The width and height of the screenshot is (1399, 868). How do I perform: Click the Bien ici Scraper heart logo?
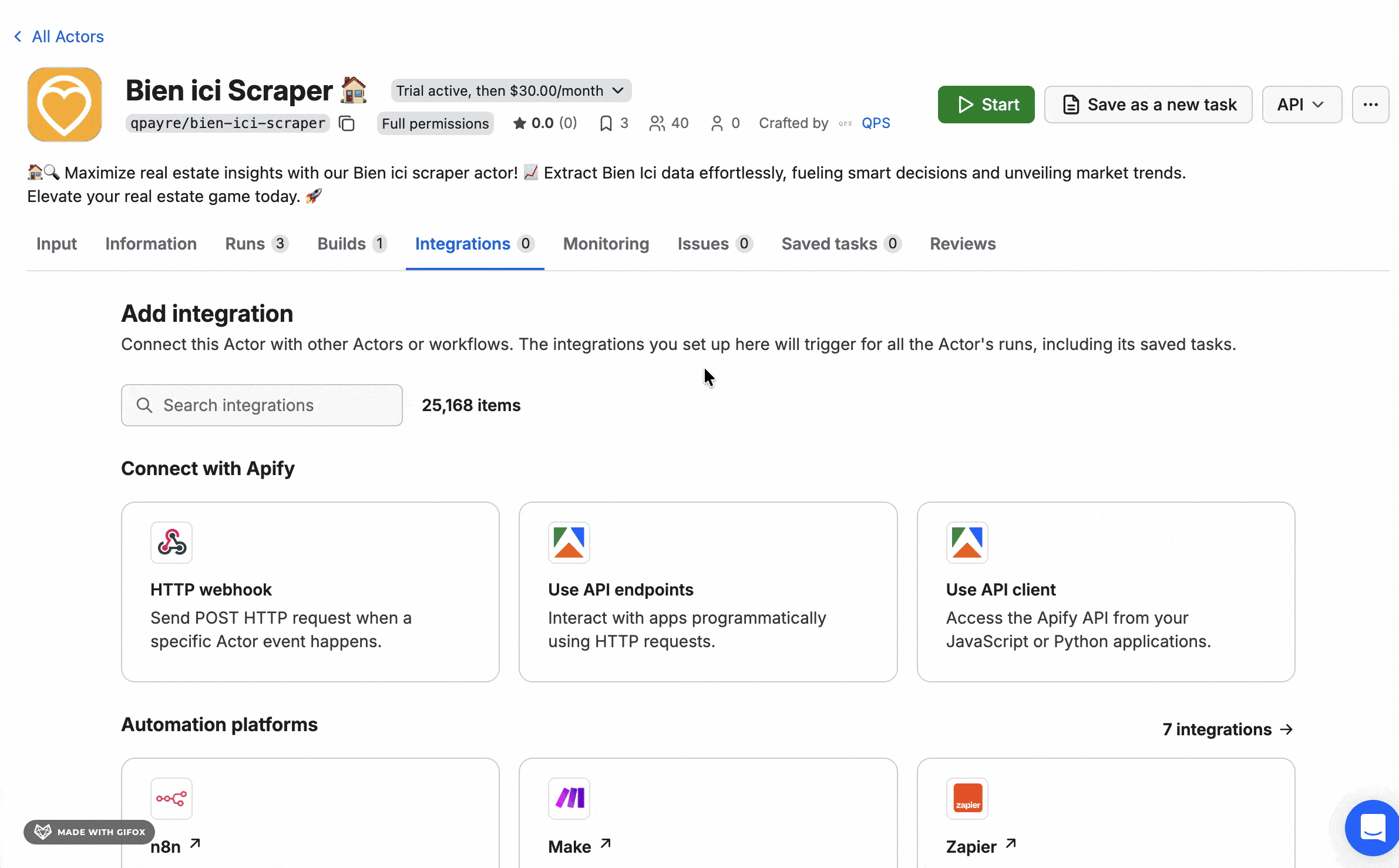[x=65, y=104]
